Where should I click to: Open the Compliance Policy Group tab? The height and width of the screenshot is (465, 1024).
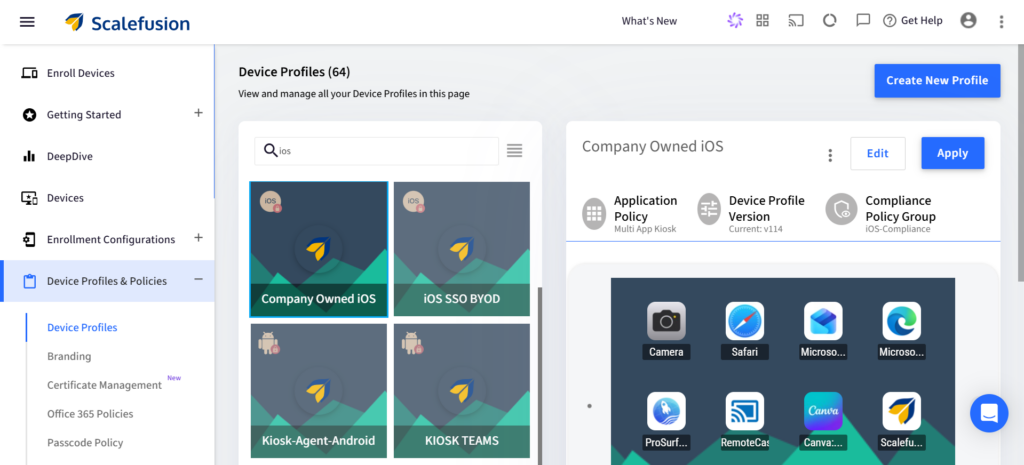click(881, 213)
